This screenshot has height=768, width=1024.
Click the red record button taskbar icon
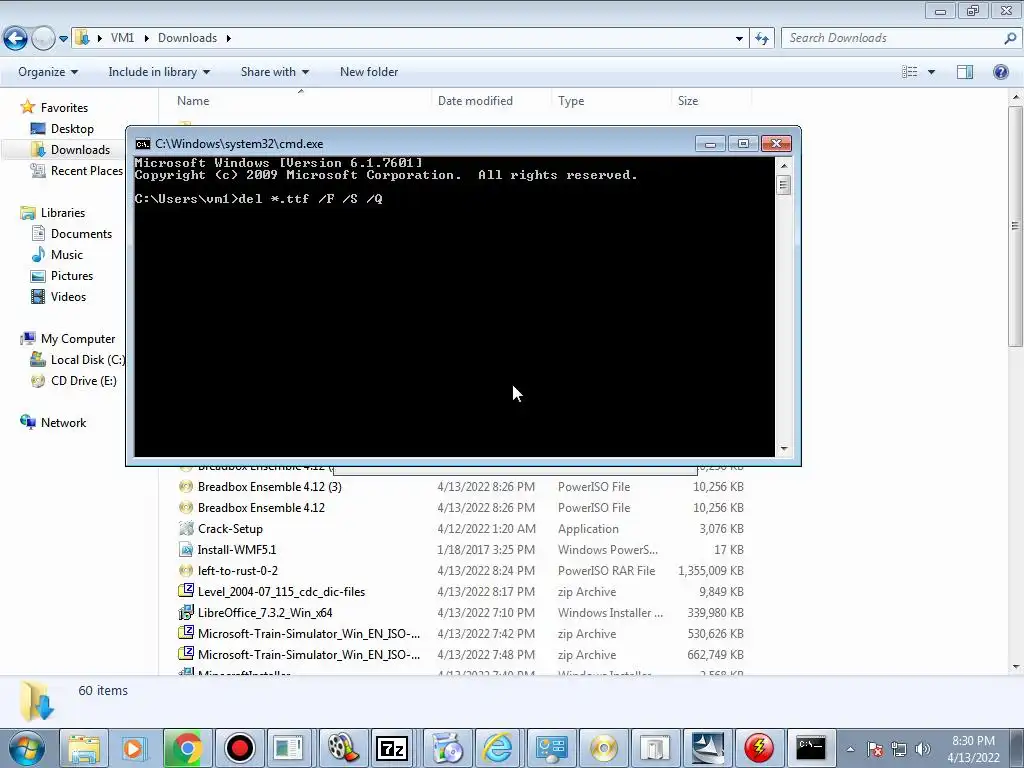(x=240, y=748)
